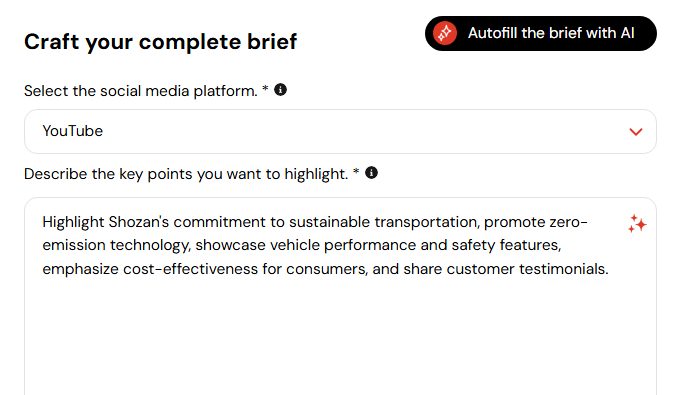Click the Autofill the brief with AI button
This screenshot has width=681, height=395.
click(541, 33)
